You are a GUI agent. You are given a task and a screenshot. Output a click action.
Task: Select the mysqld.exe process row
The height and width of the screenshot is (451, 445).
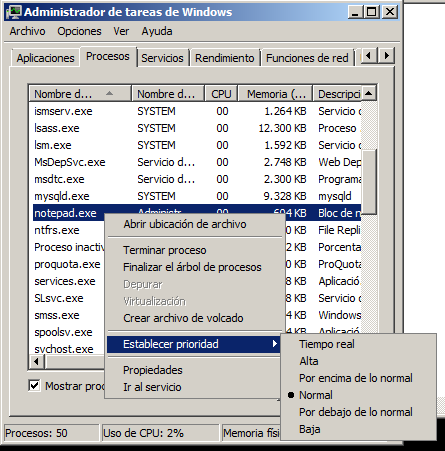pos(197,196)
